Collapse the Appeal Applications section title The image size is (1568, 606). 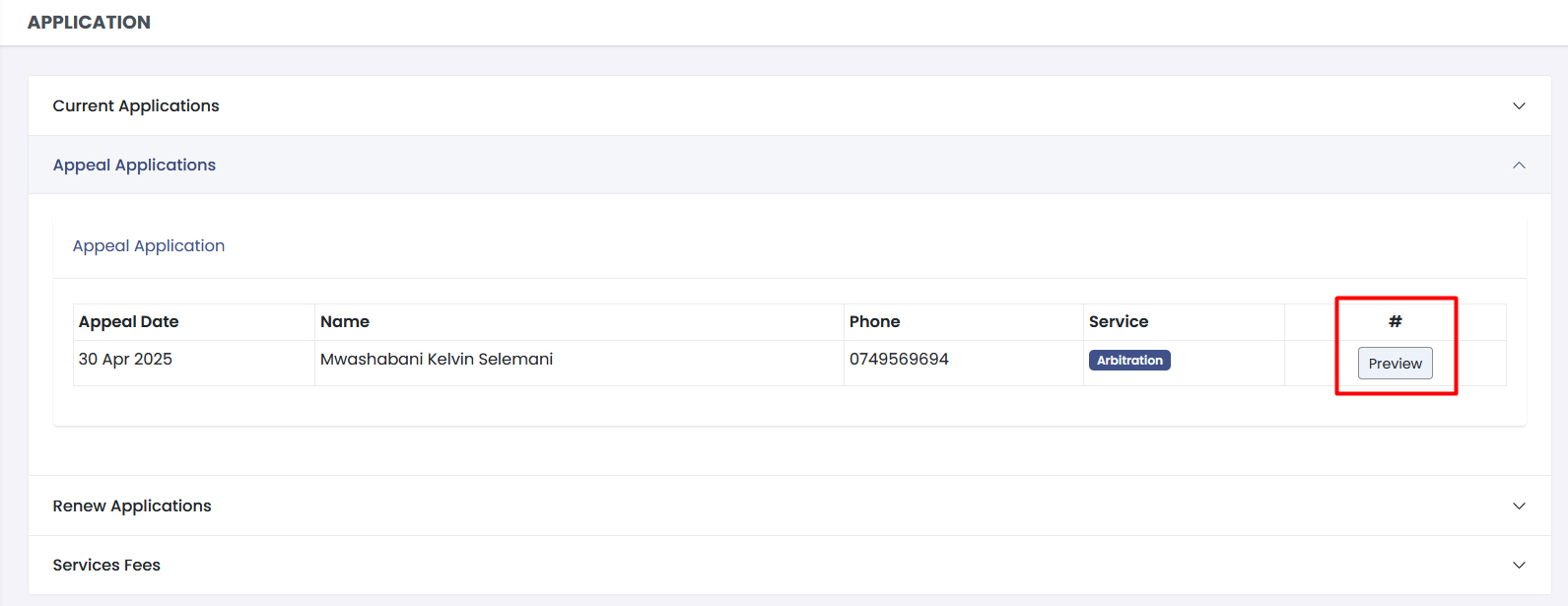(134, 166)
